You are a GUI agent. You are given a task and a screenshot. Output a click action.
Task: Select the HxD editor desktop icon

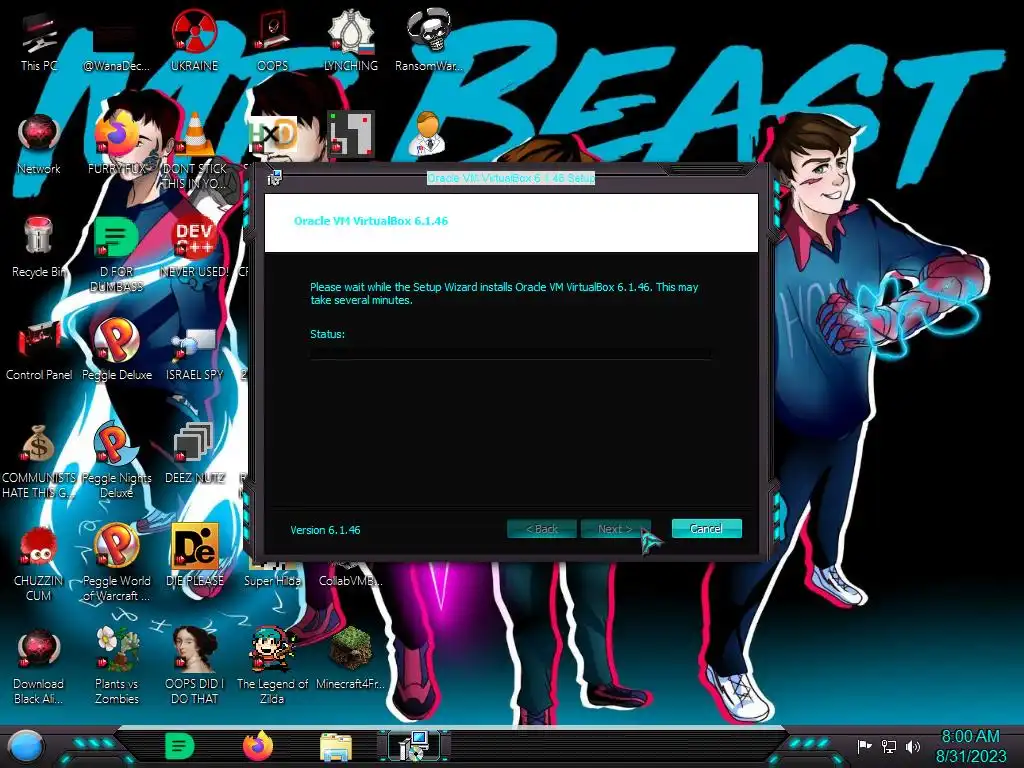tap(273, 136)
